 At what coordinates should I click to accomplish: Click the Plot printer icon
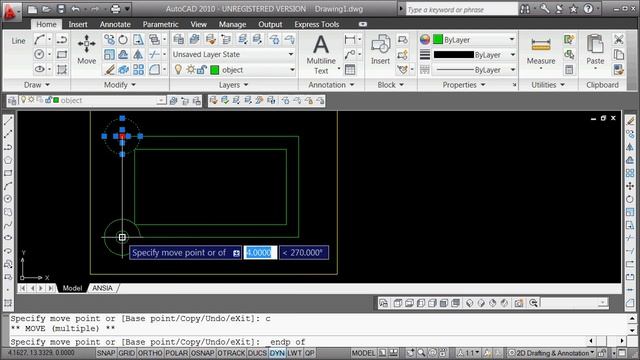[116, 9]
